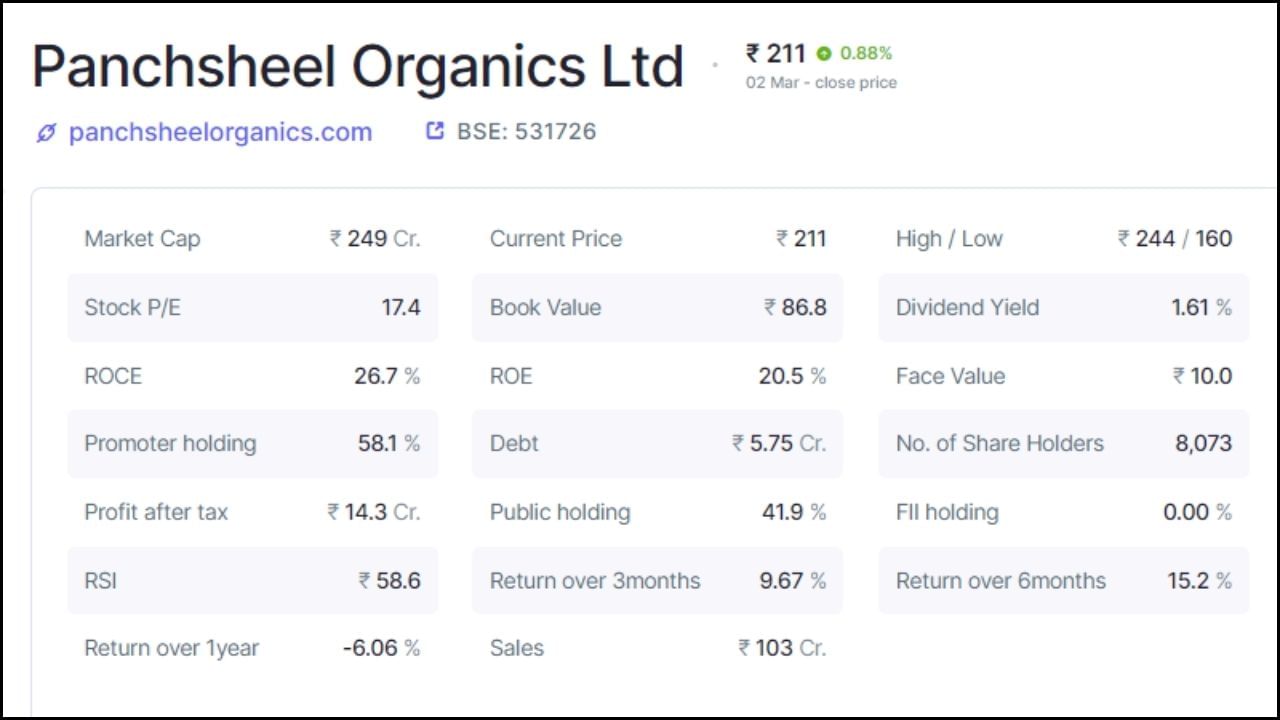Select the Stock P/E metric cell
1280x720 pixels.
click(252, 308)
